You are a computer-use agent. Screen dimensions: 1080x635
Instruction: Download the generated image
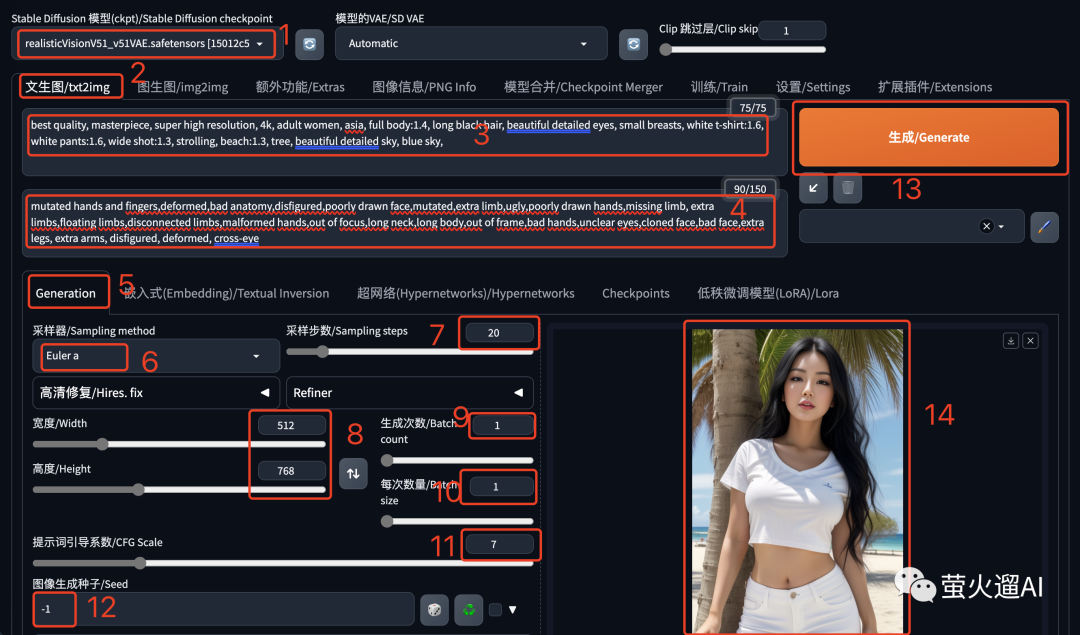pyautogui.click(x=1010, y=340)
